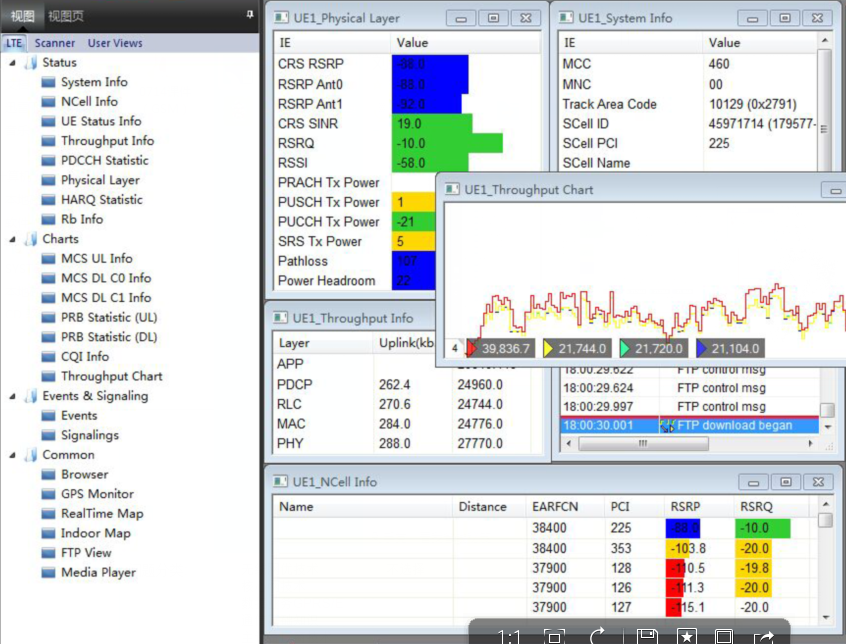Click the Media Player tree icon
This screenshot has width=846, height=644.
pos(49,573)
